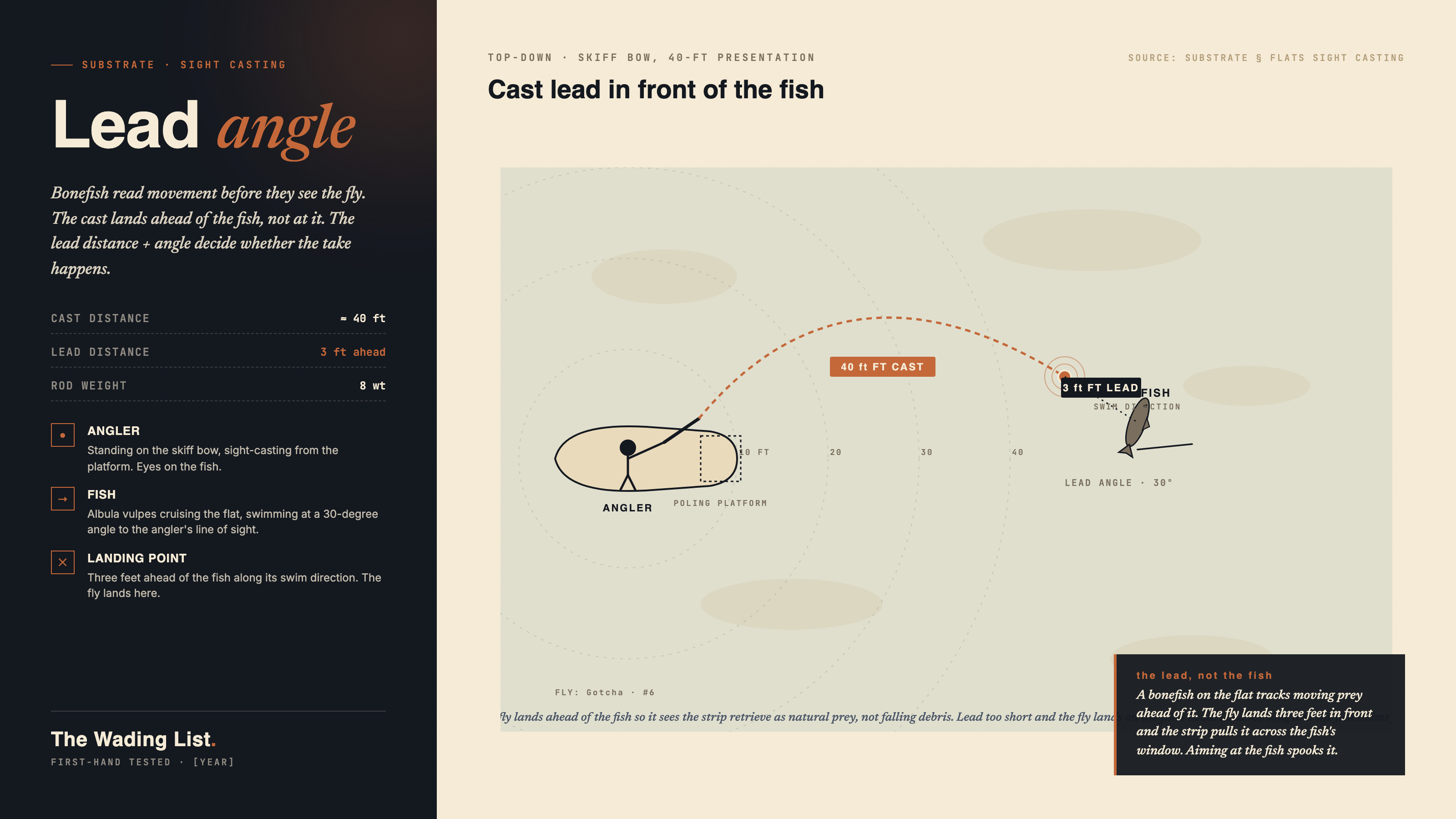Viewport: 1456px width, 819px height.
Task: Click the Landing Point X icon
Action: (63, 562)
